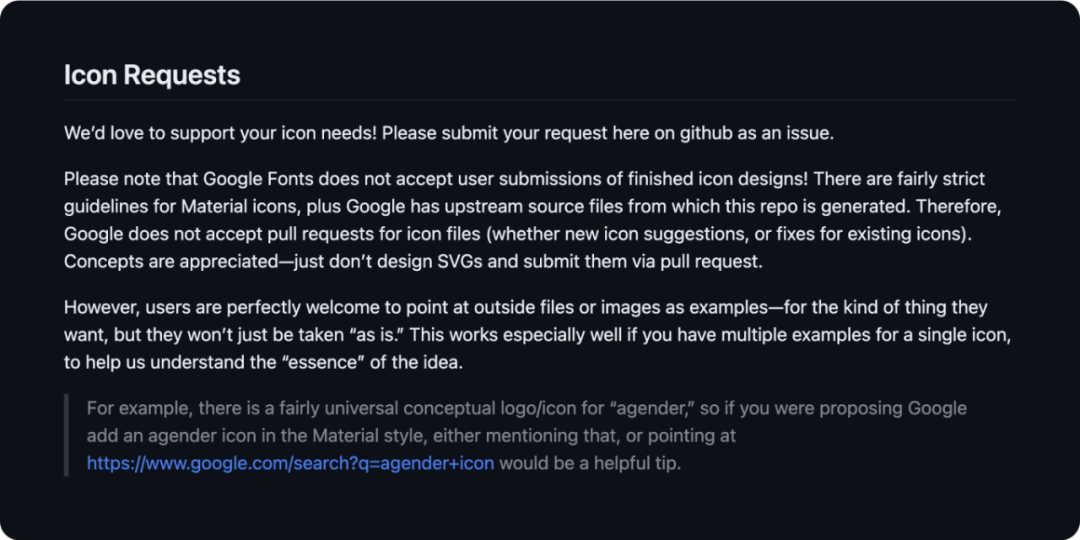Click the blockquote's left vertical bar

pos(66,435)
